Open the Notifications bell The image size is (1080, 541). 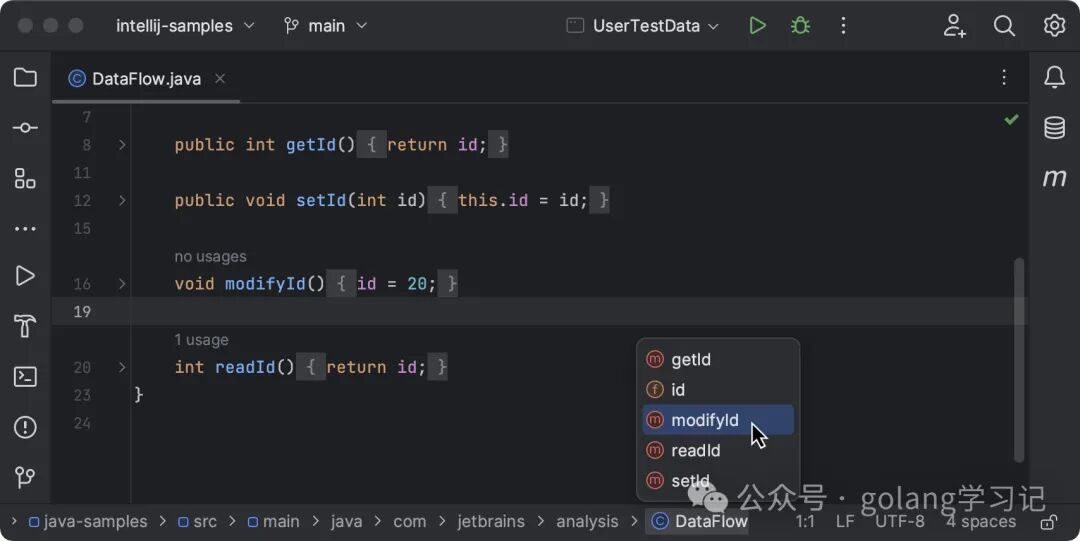1055,77
